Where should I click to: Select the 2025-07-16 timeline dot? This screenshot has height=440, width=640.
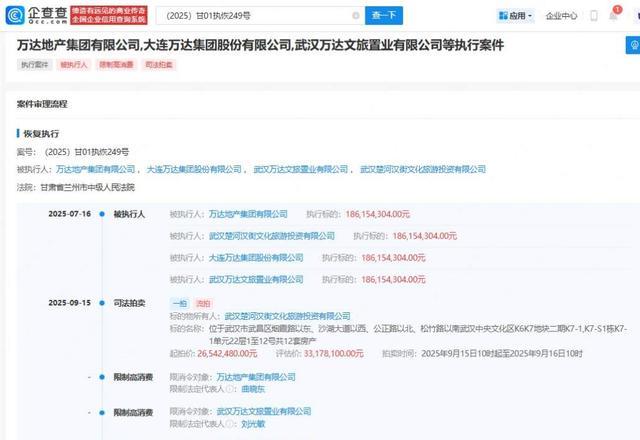pyautogui.click(x=102, y=214)
